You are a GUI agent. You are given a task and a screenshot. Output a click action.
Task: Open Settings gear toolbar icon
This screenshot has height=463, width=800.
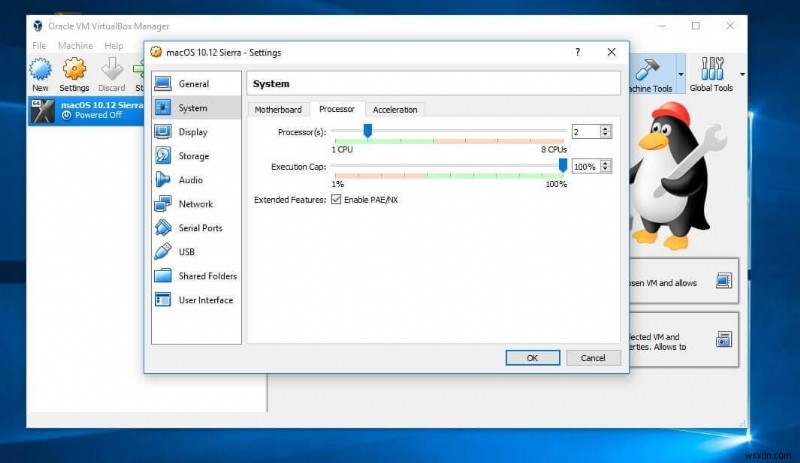74,69
